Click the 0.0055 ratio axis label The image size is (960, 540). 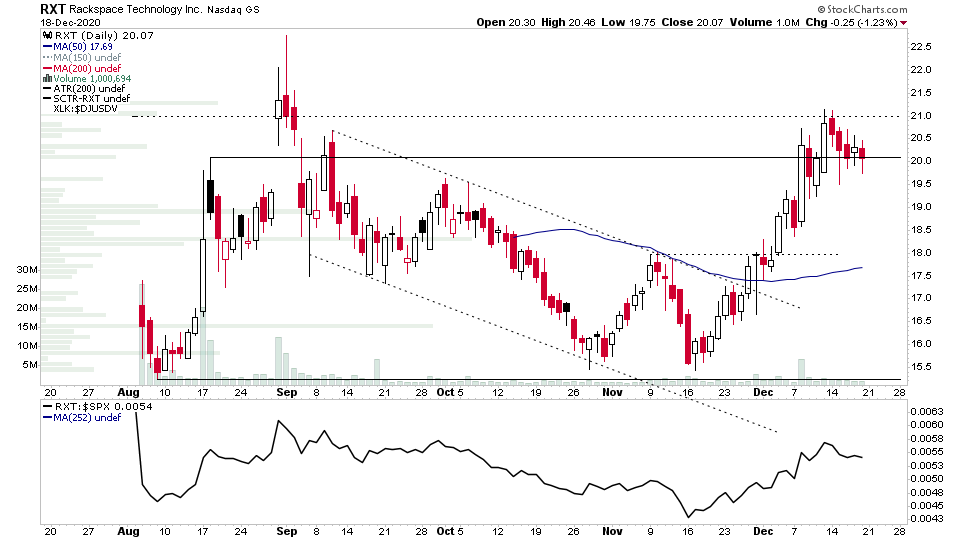click(x=926, y=452)
